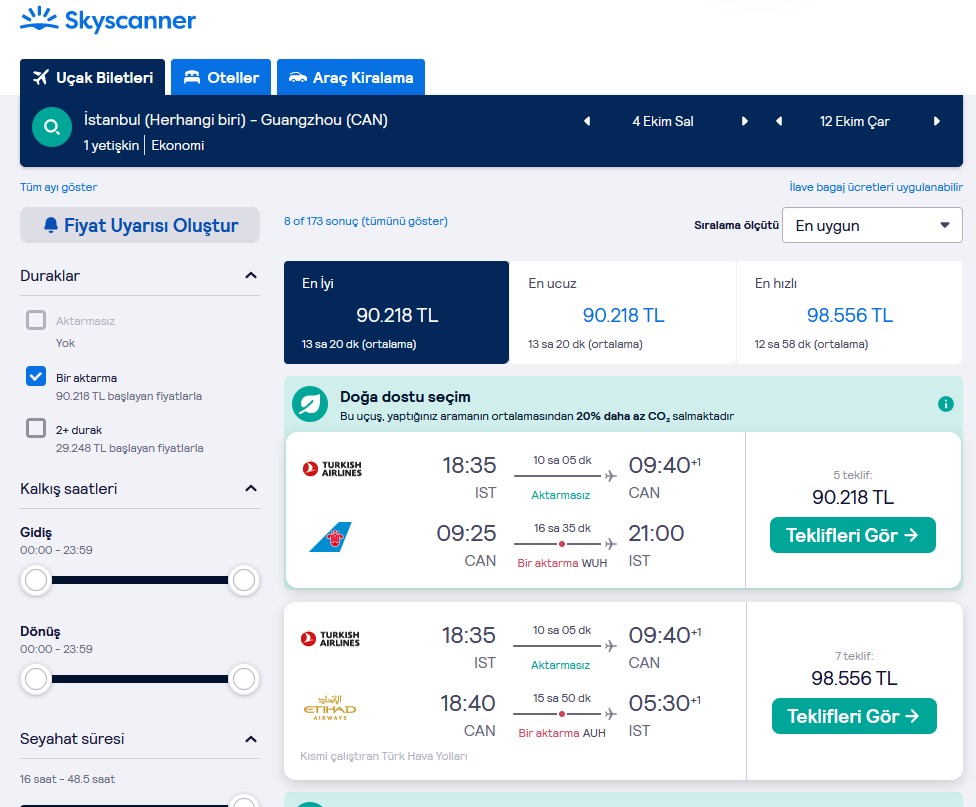The width and height of the screenshot is (976, 807).
Task: Click İlave bagaj ücretleri uygulanabilir link
Action: (876, 187)
